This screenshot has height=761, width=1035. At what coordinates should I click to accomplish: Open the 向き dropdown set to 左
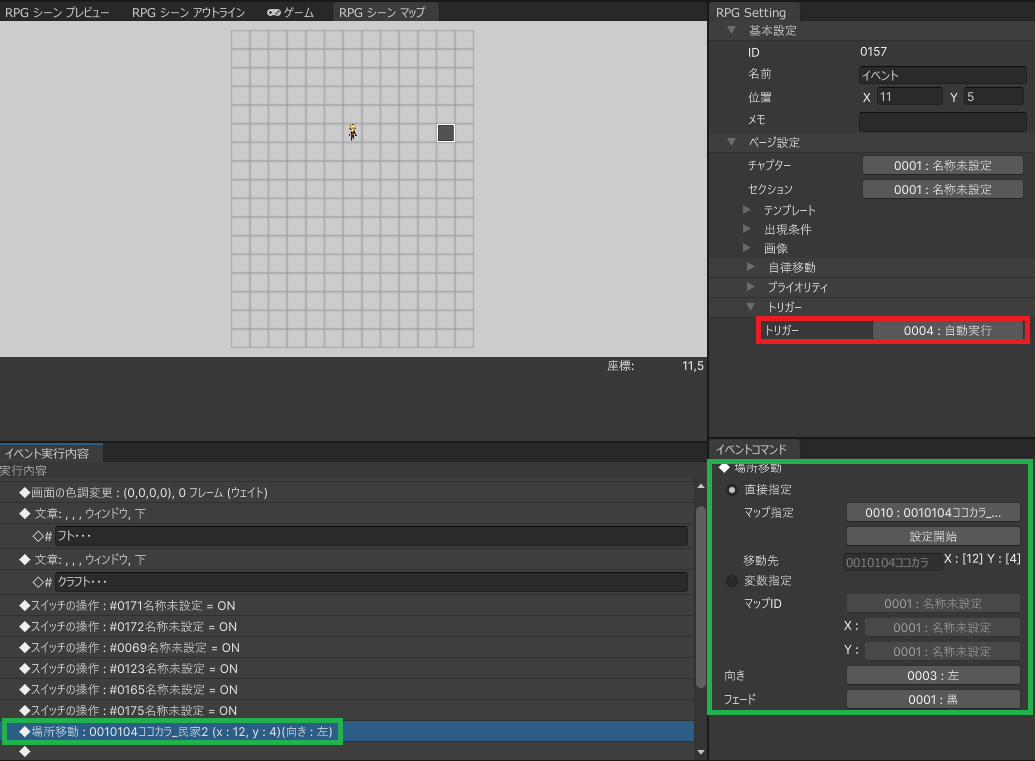933,676
